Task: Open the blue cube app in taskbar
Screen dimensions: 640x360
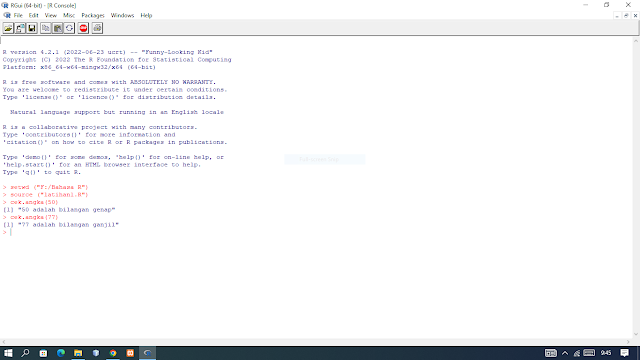Action: pos(96,353)
